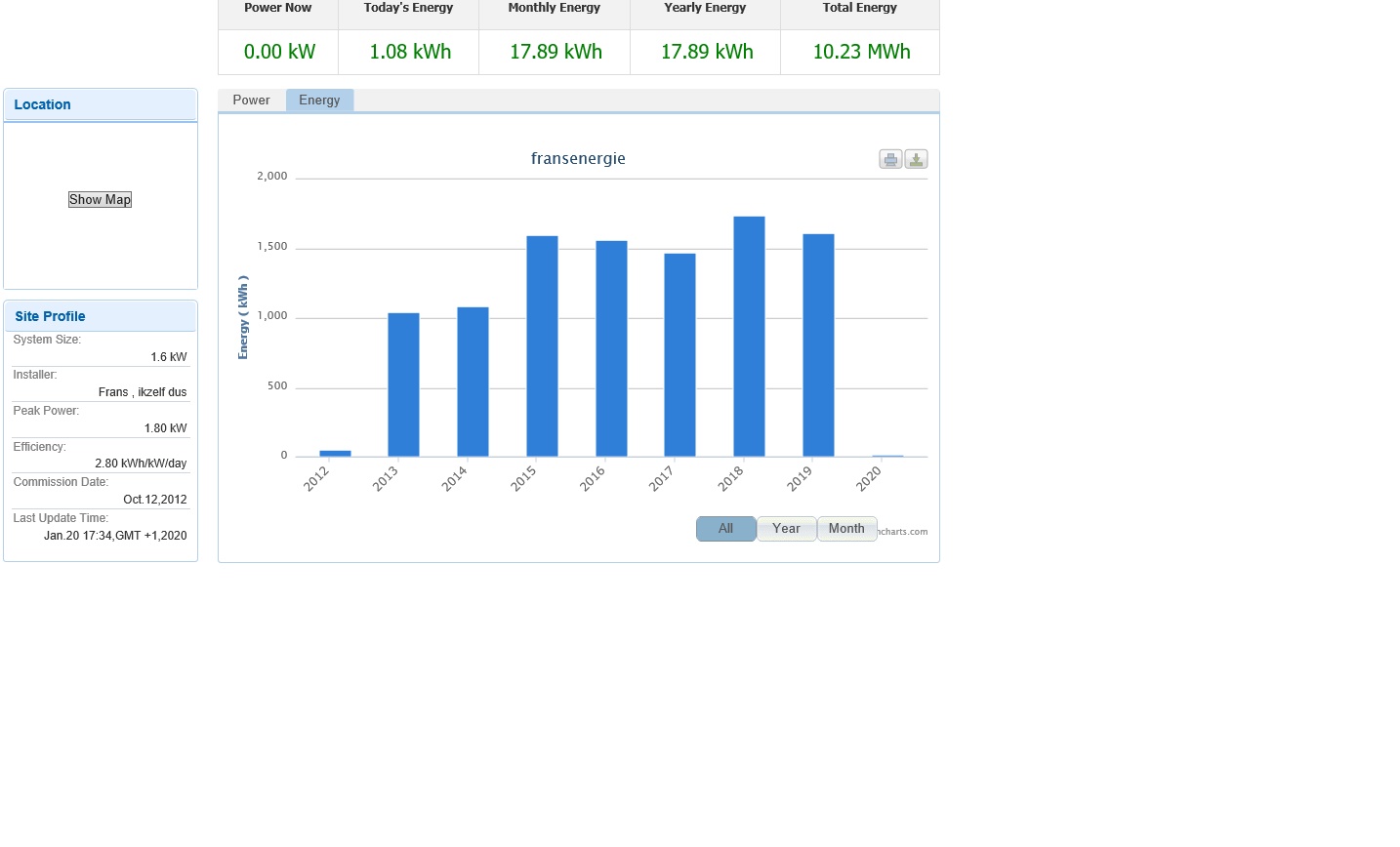1400x847 pixels.
Task: Click the 2013 energy bar
Action: click(403, 384)
